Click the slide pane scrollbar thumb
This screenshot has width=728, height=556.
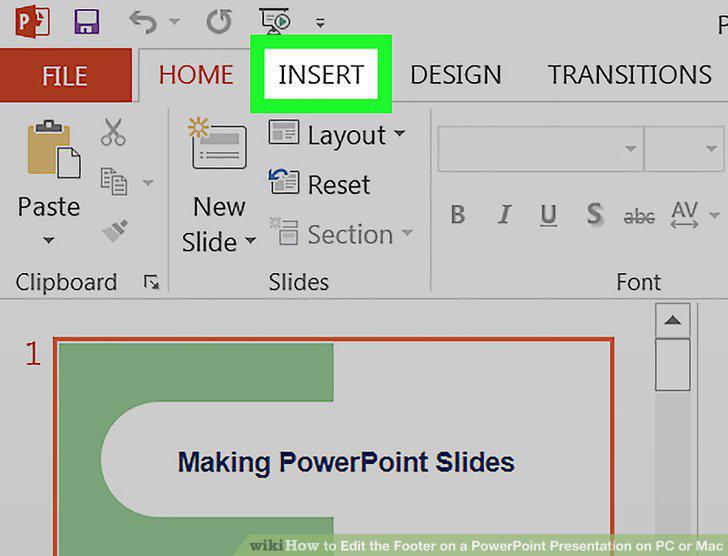[672, 364]
